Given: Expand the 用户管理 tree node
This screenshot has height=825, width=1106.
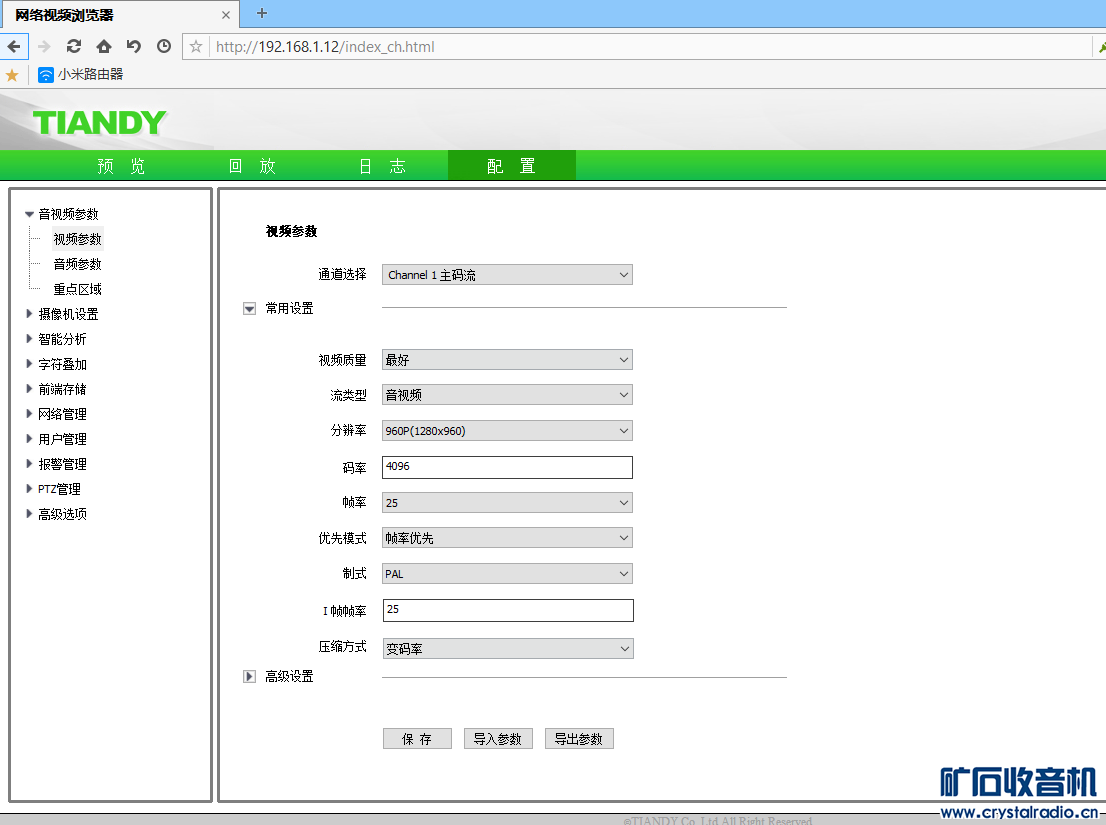Looking at the screenshot, I should [x=29, y=439].
